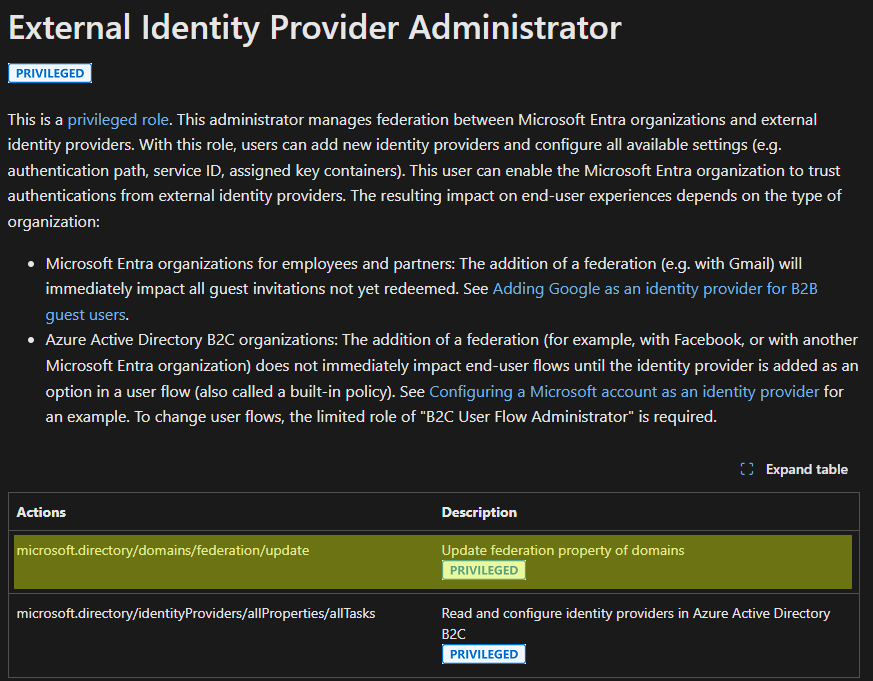
Task: Click the 'guest users' link continuation
Action: tap(86, 315)
